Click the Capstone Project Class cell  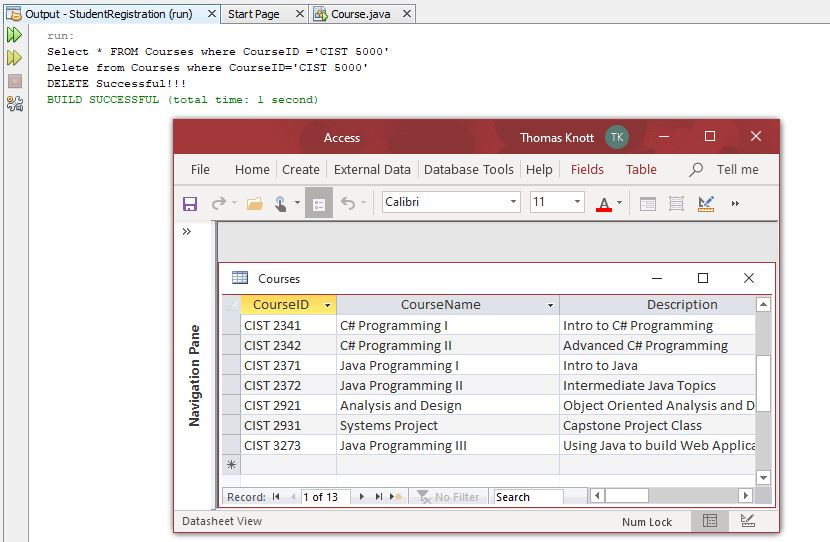[658, 425]
